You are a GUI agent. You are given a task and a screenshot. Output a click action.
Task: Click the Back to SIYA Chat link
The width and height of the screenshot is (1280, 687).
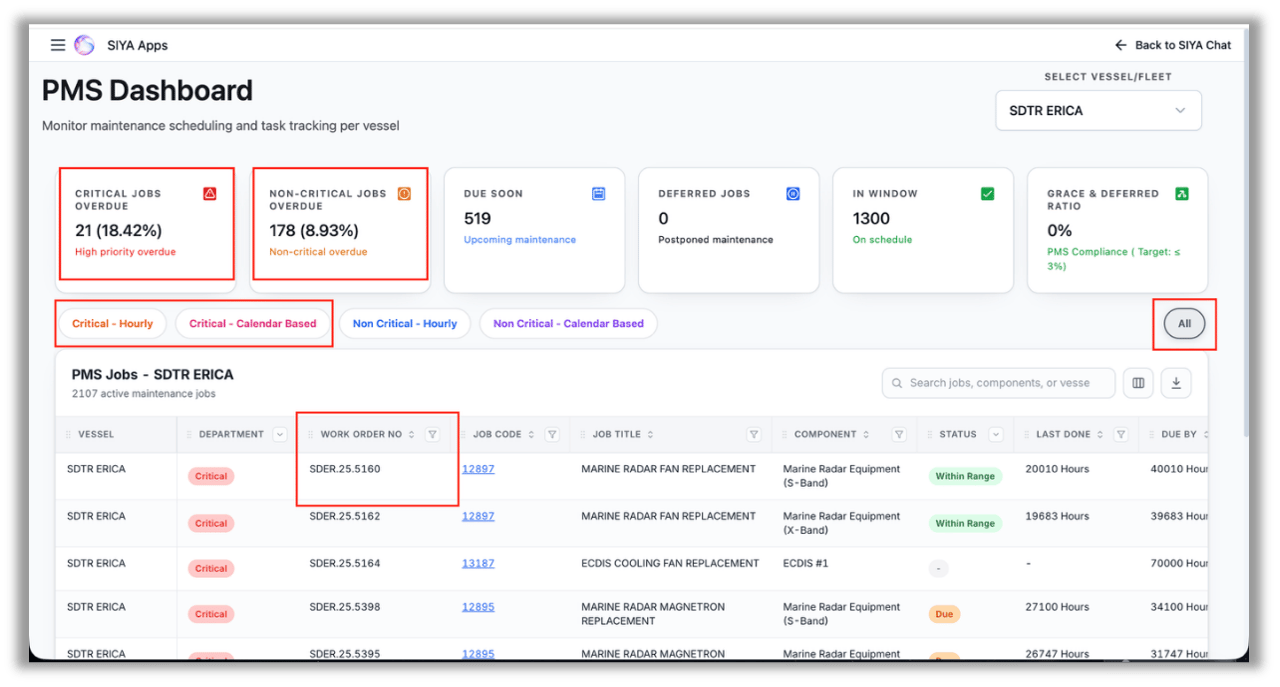point(1173,45)
